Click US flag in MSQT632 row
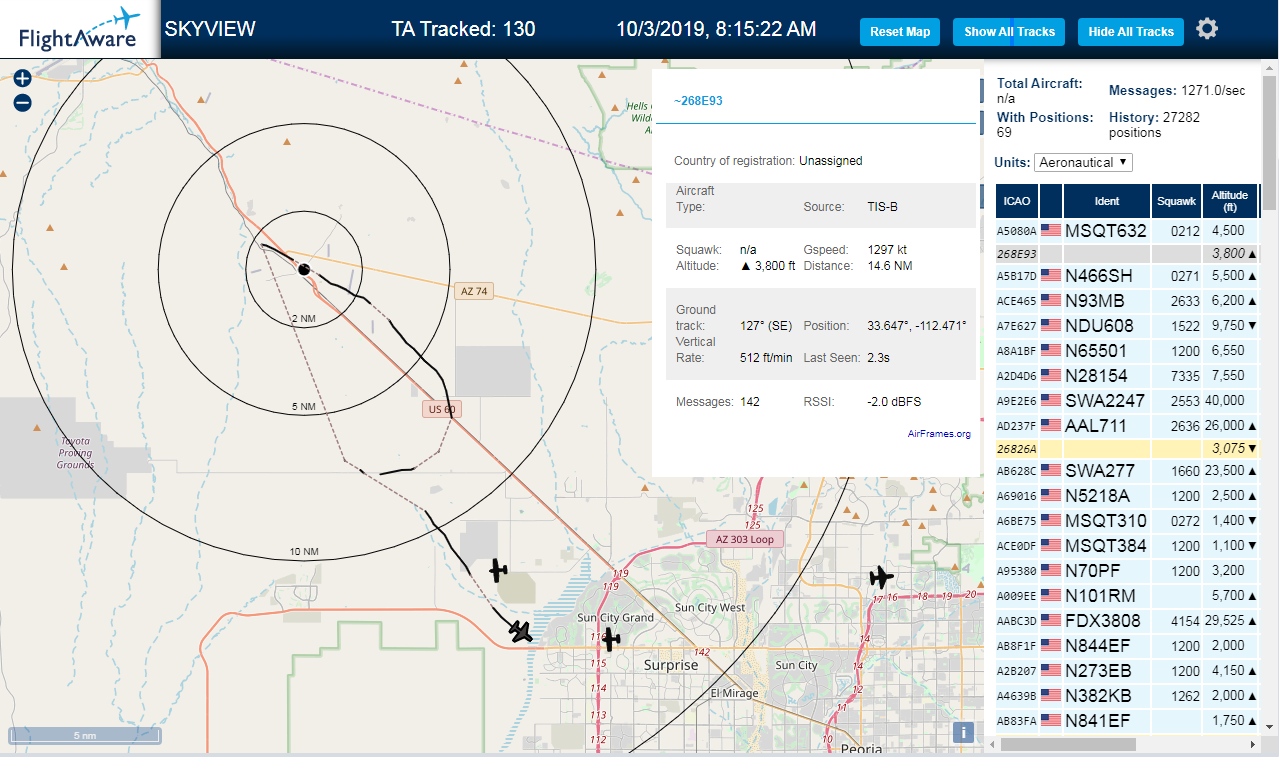 (1050, 231)
